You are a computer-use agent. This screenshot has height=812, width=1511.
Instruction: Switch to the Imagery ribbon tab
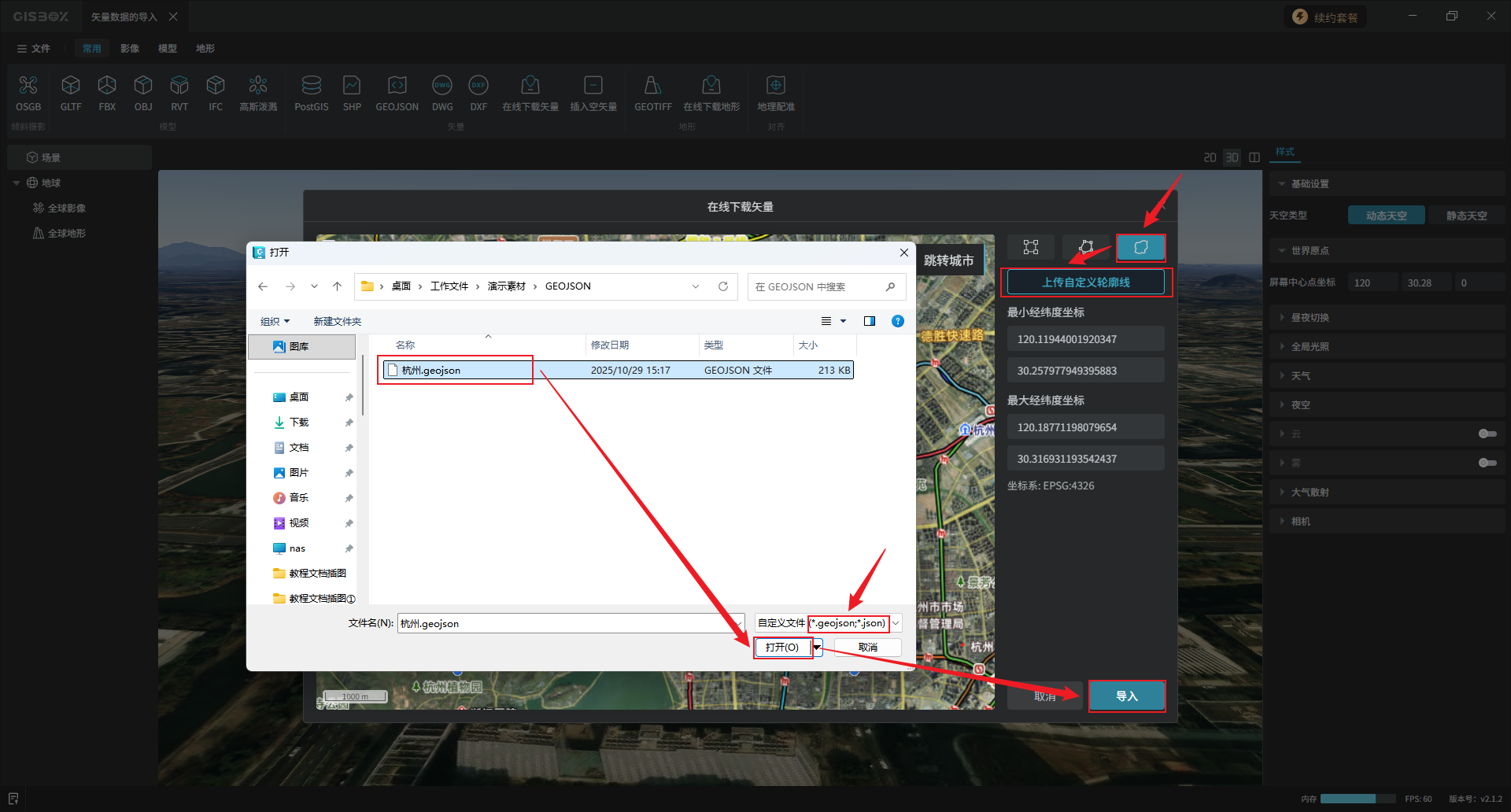[x=130, y=49]
